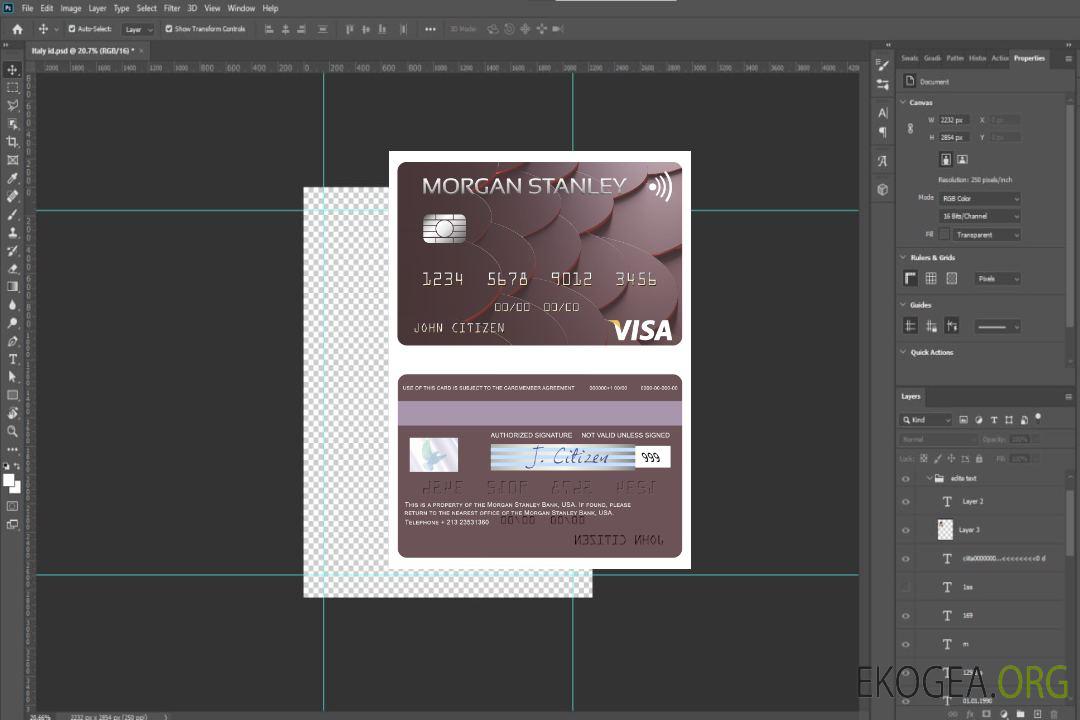Select the Horizontal Type tool
This screenshot has height=720, width=1080.
point(12,359)
